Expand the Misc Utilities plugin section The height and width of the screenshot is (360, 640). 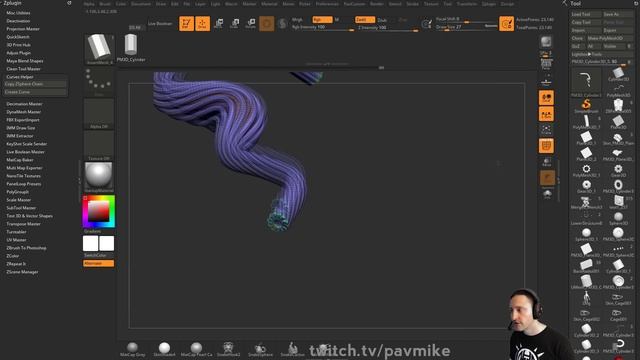coord(18,13)
